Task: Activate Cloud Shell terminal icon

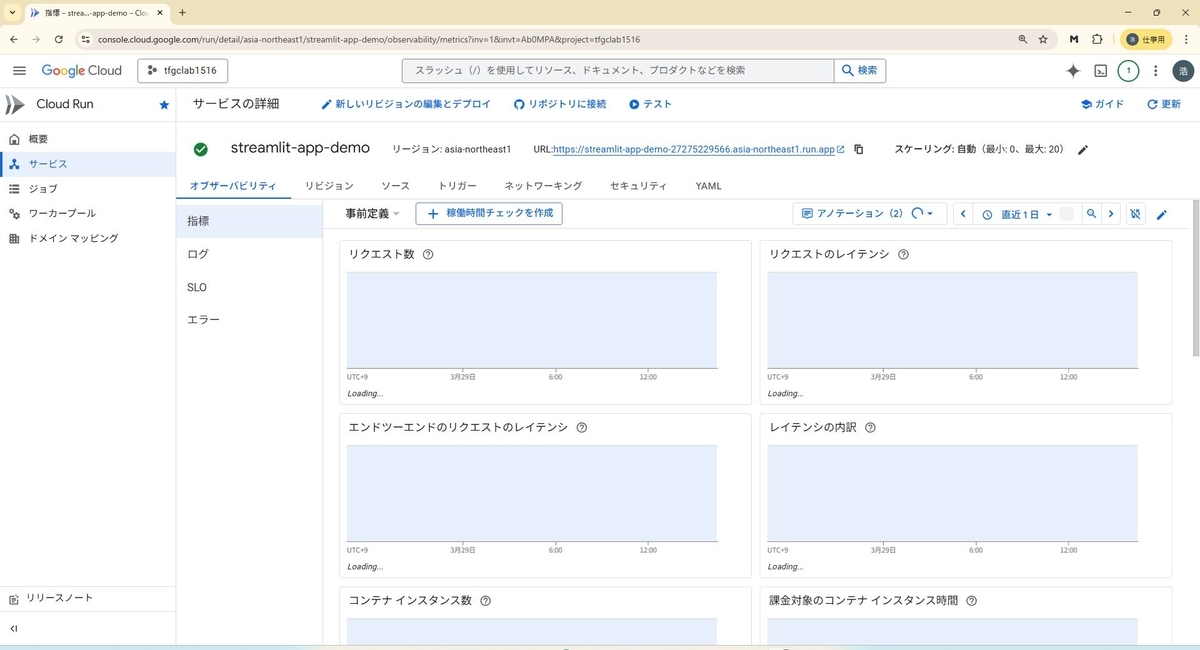Action: point(1100,71)
